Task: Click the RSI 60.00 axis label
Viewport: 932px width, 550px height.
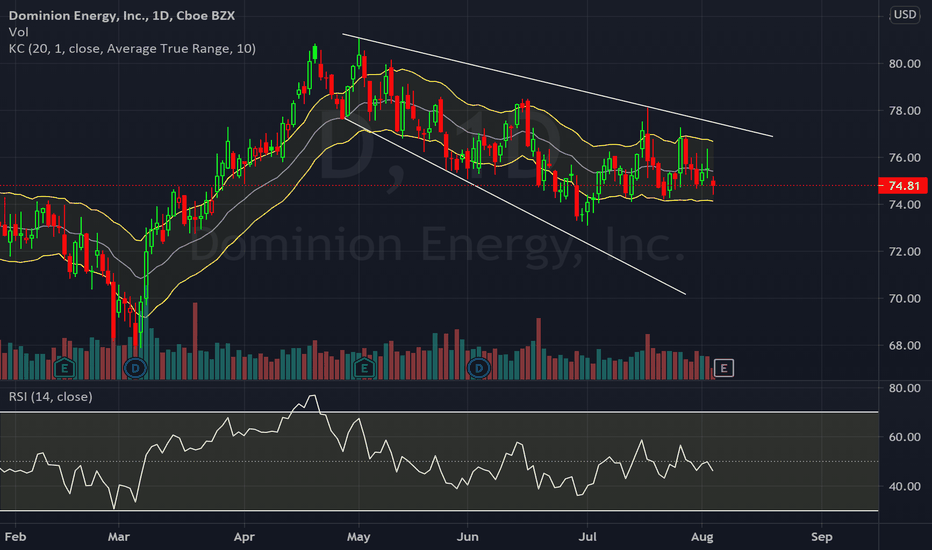Action: tap(904, 437)
